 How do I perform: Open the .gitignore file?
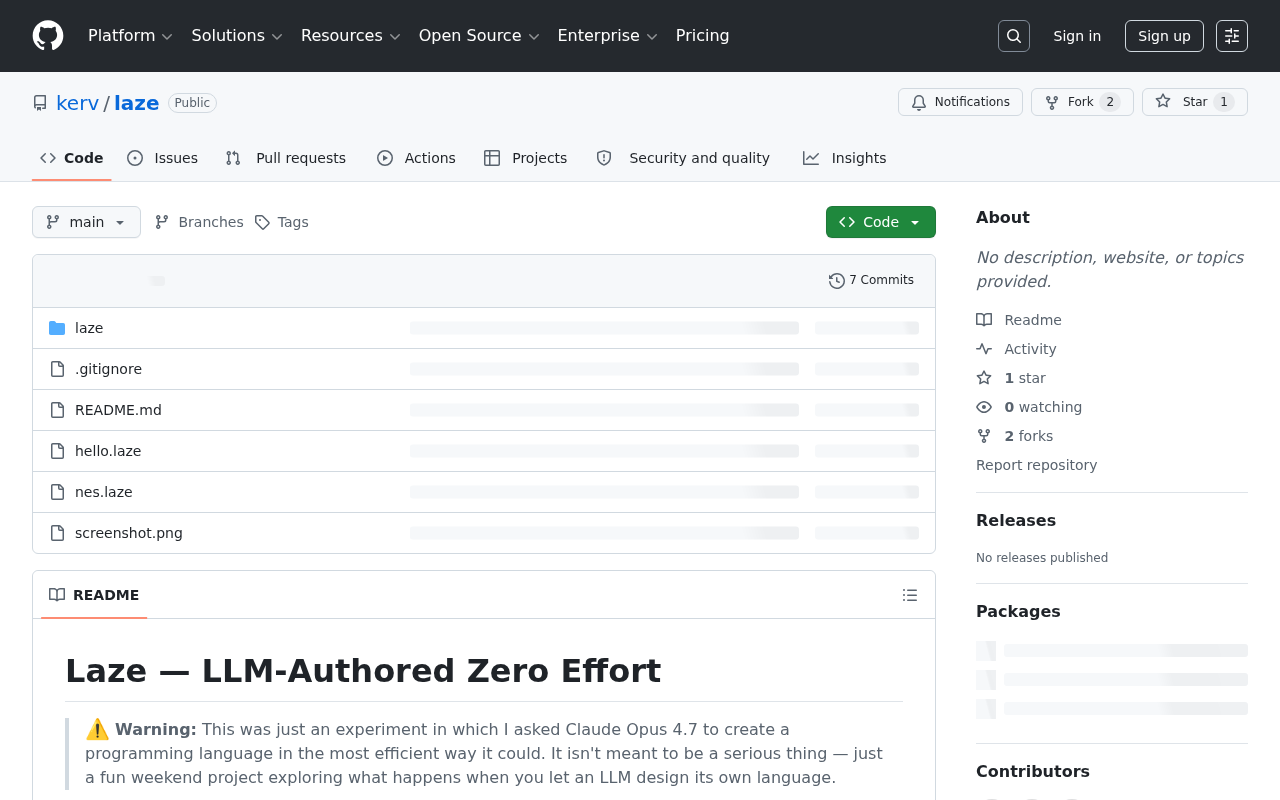click(108, 369)
